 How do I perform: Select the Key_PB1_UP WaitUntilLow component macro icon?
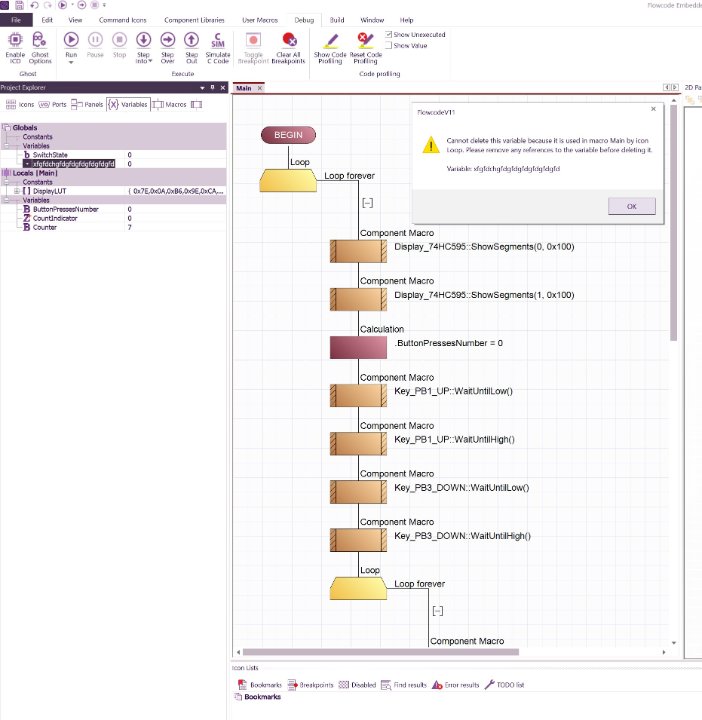click(358, 395)
